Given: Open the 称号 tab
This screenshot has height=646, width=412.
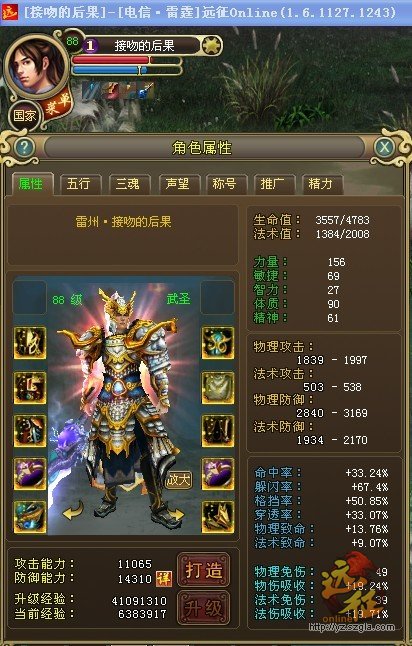Looking at the screenshot, I should pyautogui.click(x=226, y=184).
